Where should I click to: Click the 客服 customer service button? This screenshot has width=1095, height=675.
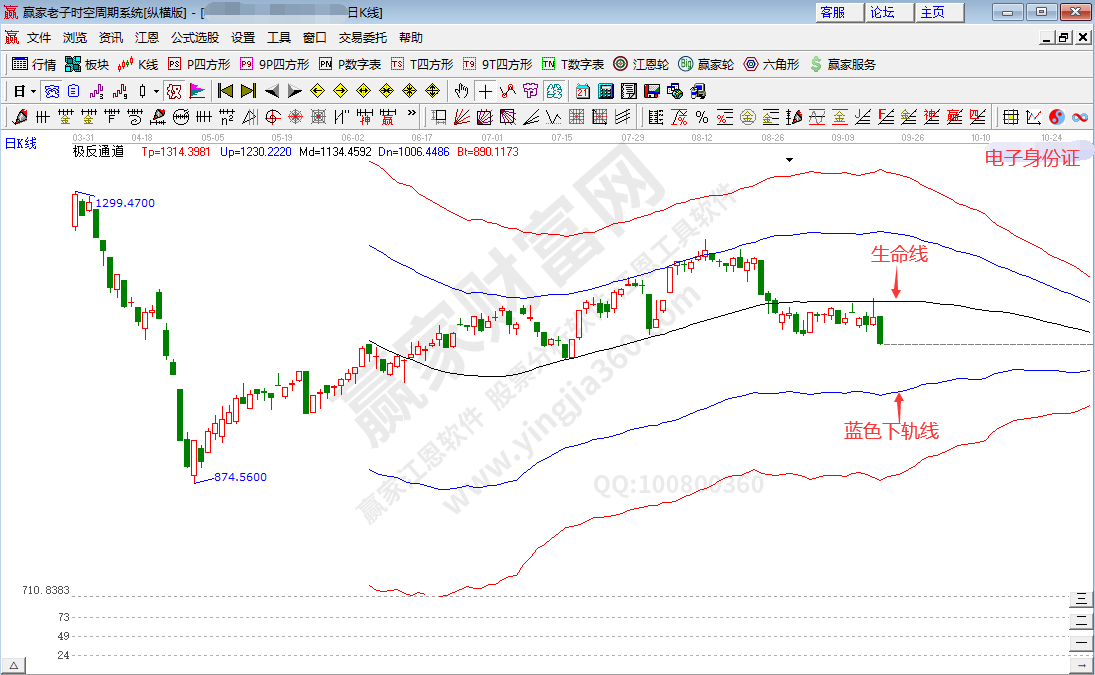832,12
